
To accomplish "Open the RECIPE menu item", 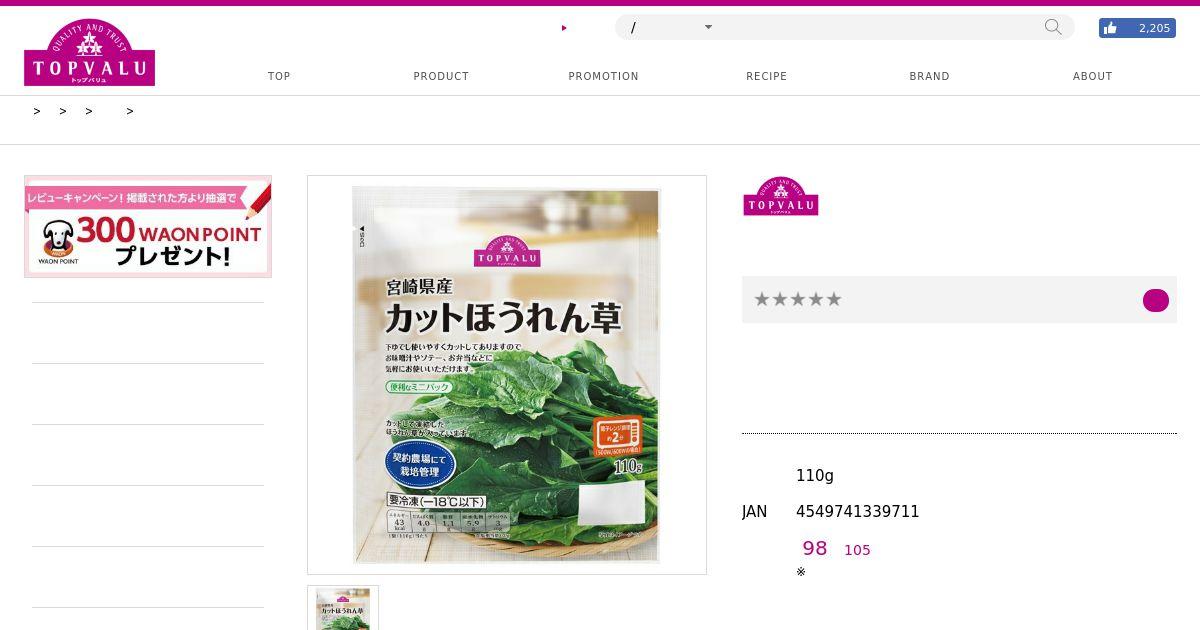I will tap(766, 76).
